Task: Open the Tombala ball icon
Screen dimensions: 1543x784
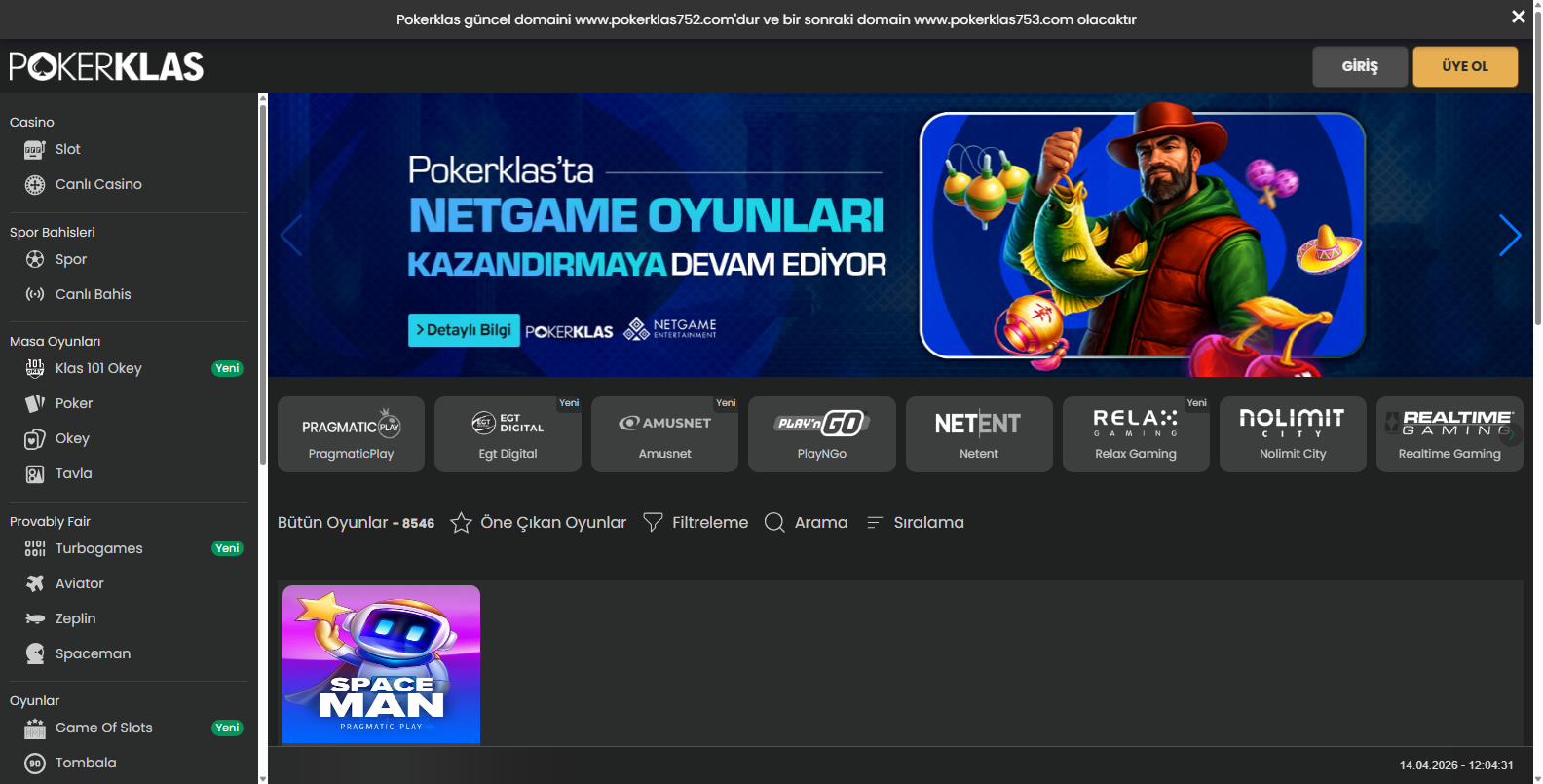Action: click(x=35, y=764)
